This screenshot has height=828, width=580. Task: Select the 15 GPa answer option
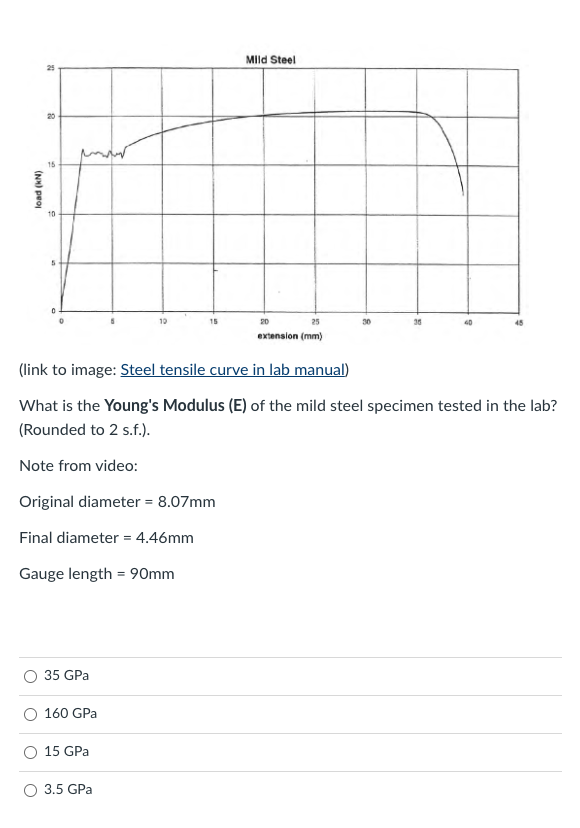point(66,752)
